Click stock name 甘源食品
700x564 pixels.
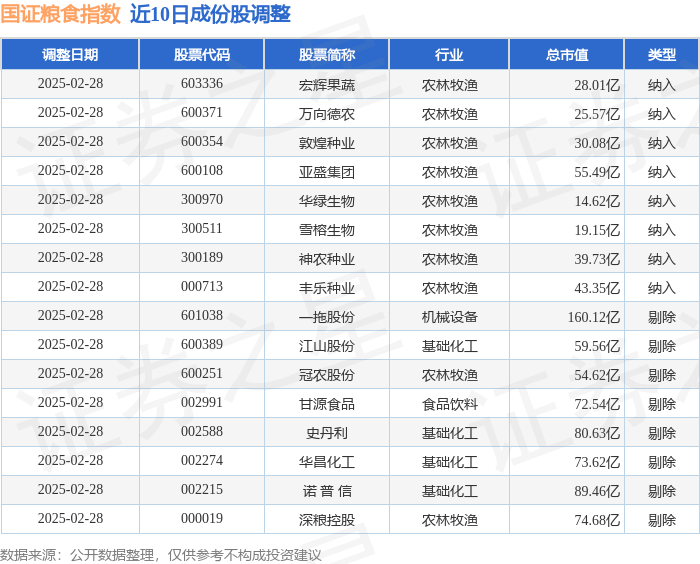[x=327, y=404]
